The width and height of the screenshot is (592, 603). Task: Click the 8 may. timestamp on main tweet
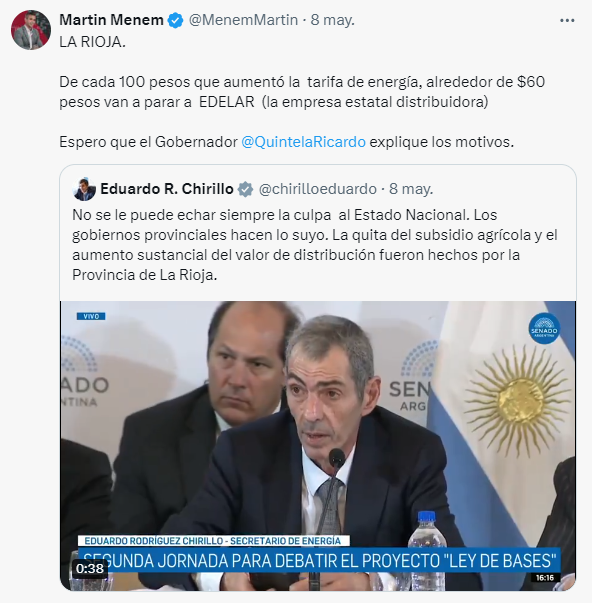(x=332, y=20)
